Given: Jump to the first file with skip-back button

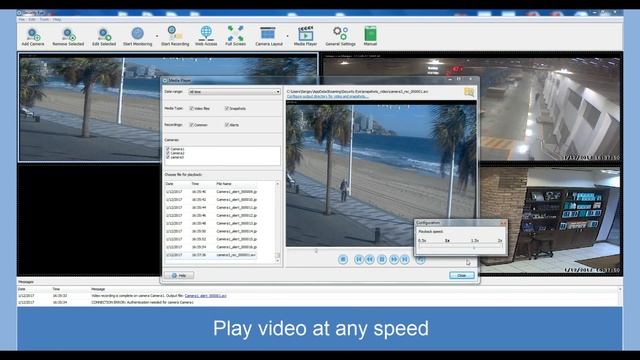Looking at the screenshot, I should pyautogui.click(x=359, y=259).
